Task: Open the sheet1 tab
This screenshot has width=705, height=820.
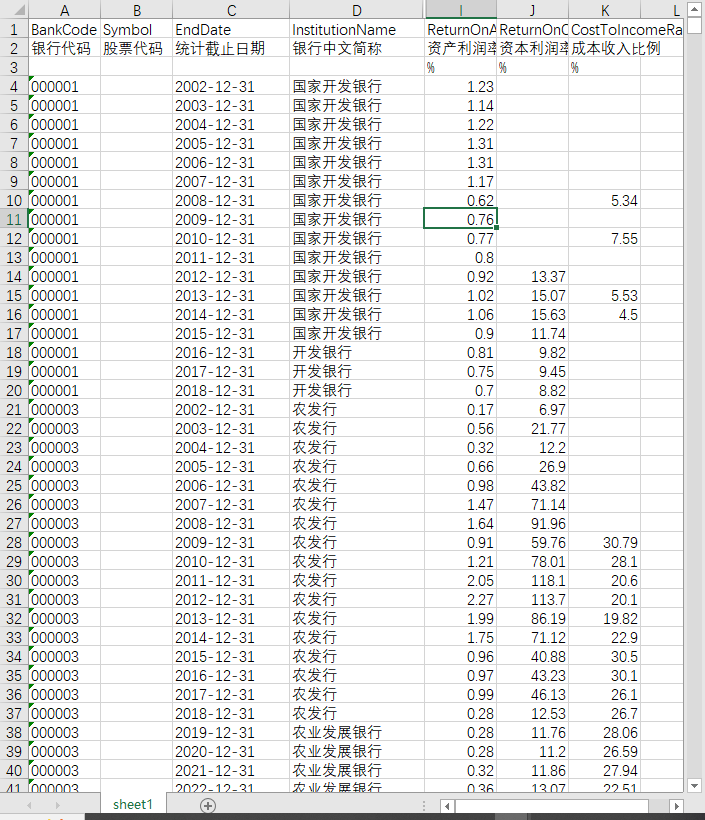Action: point(133,804)
